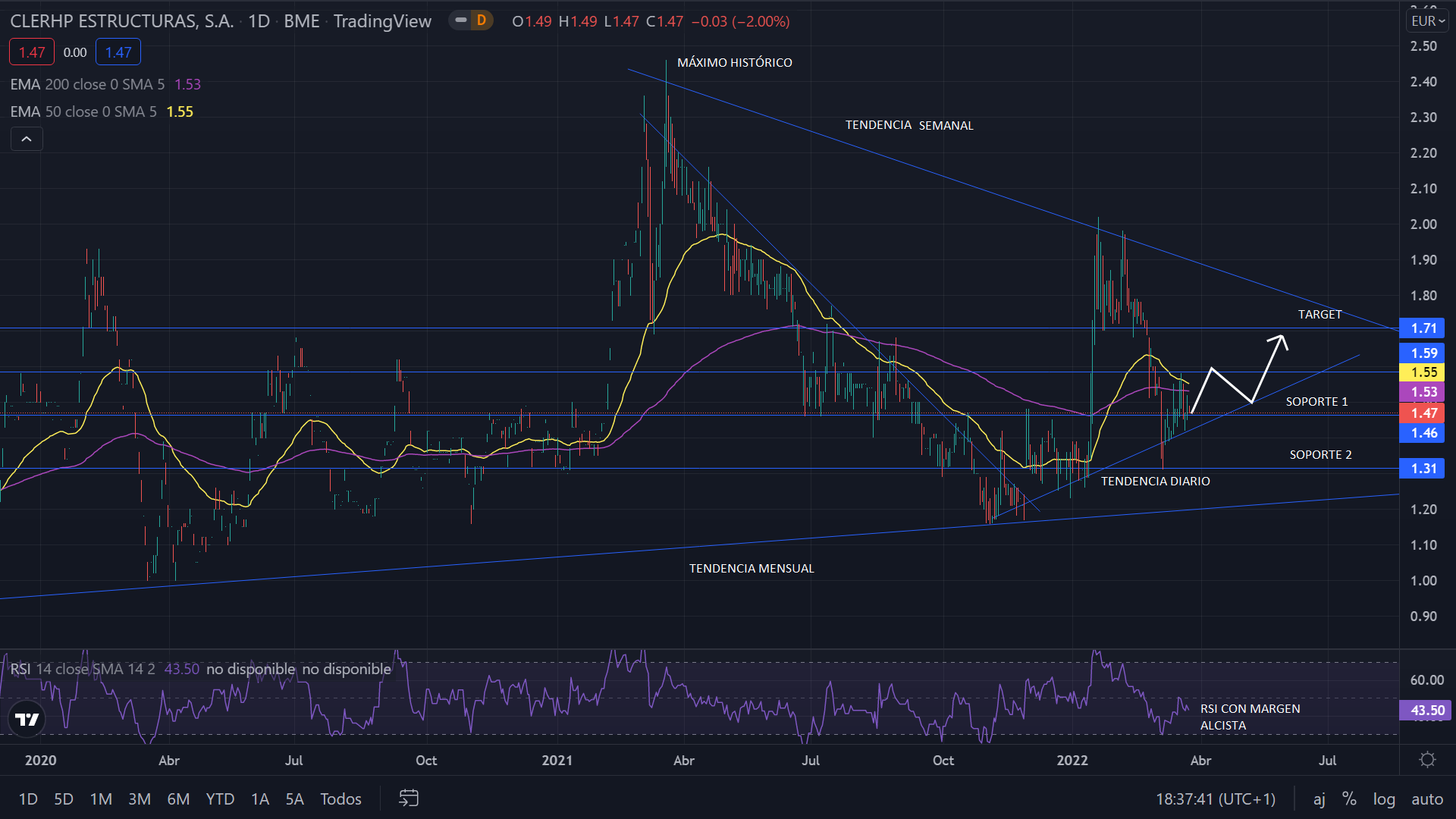Click the blue 1.47 buy price box
Screen dimensions: 1456x819
point(118,52)
